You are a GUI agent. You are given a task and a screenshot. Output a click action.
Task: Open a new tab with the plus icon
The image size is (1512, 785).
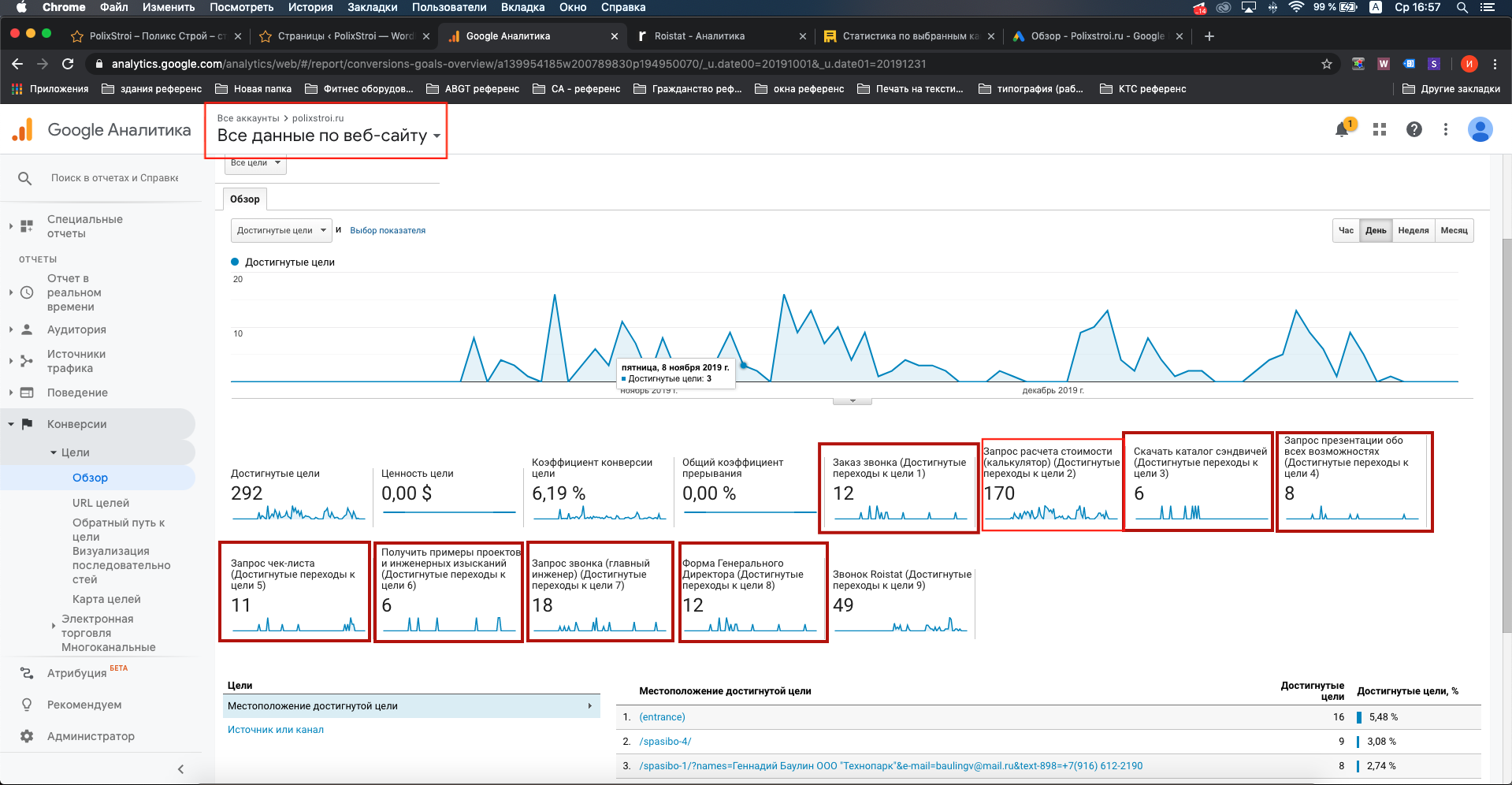pos(1209,36)
